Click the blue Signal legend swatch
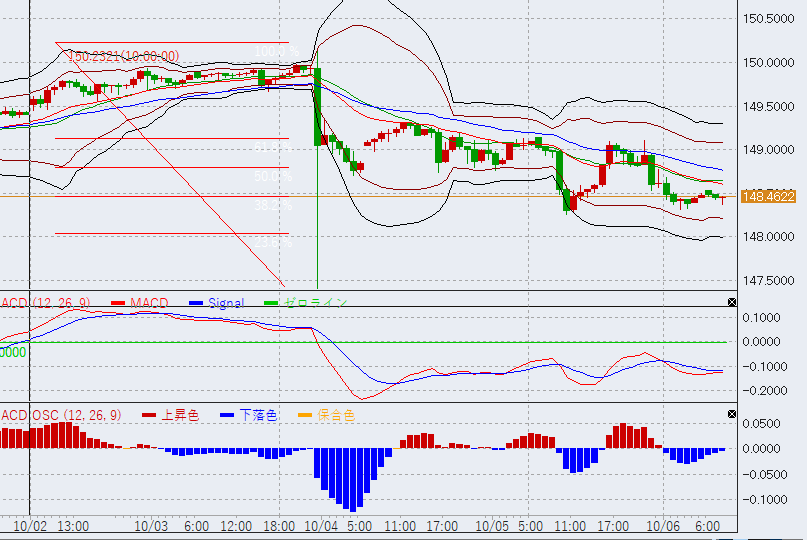Image resolution: width=807 pixels, height=540 pixels. 194,303
